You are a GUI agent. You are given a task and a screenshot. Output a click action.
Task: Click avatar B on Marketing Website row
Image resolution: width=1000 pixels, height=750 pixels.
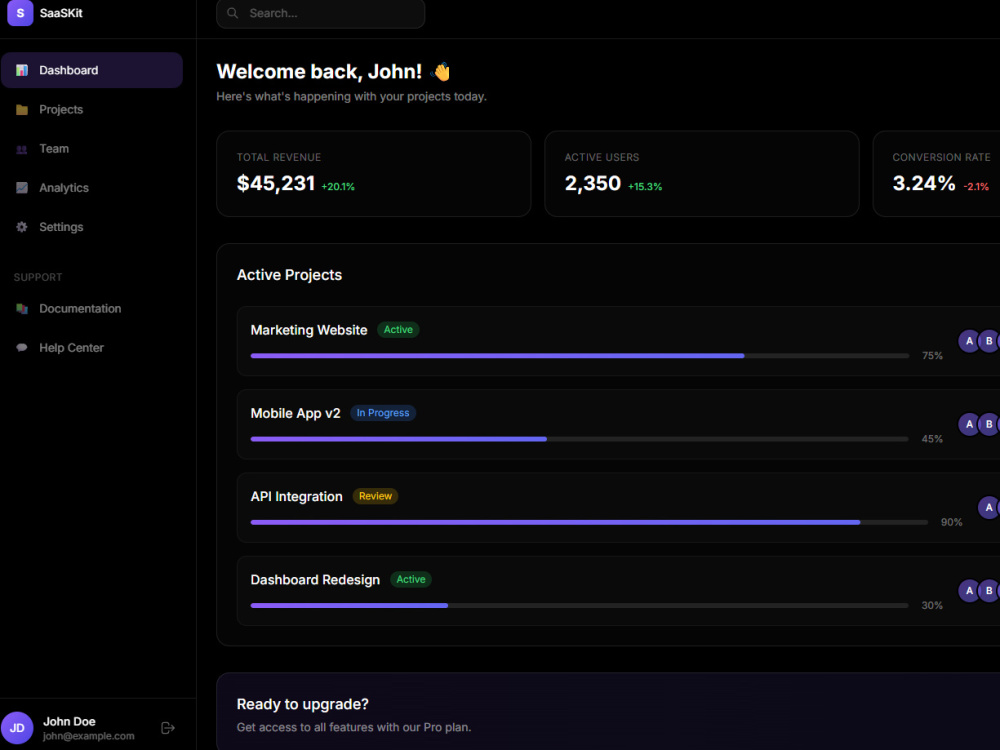[989, 341]
